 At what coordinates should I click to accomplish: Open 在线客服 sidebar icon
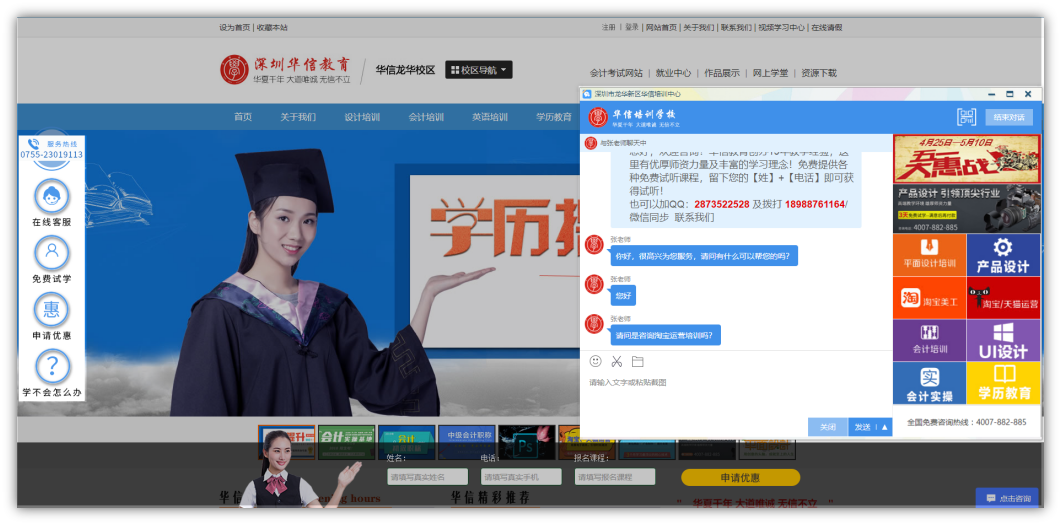51,197
